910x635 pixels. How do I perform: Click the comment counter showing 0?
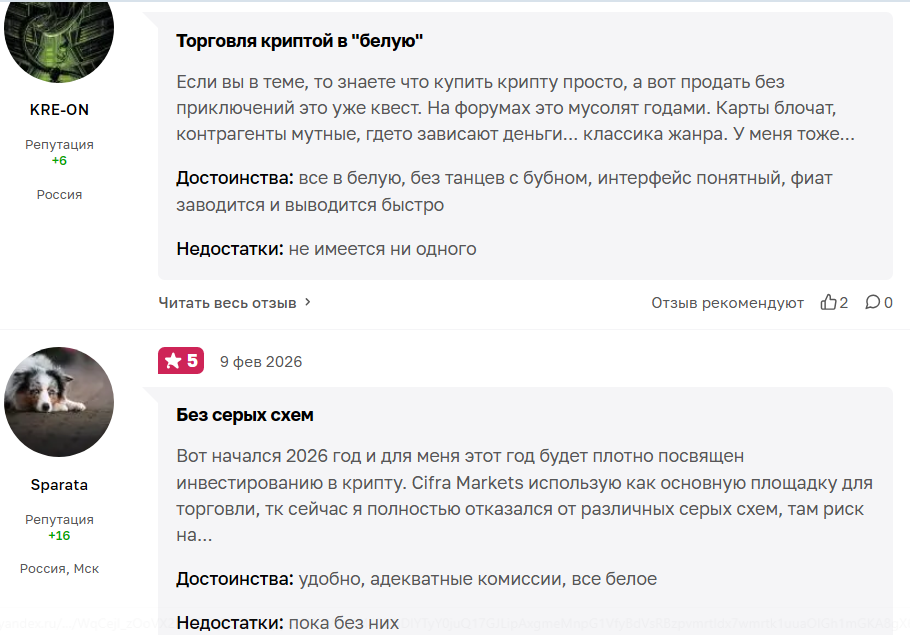(x=886, y=301)
